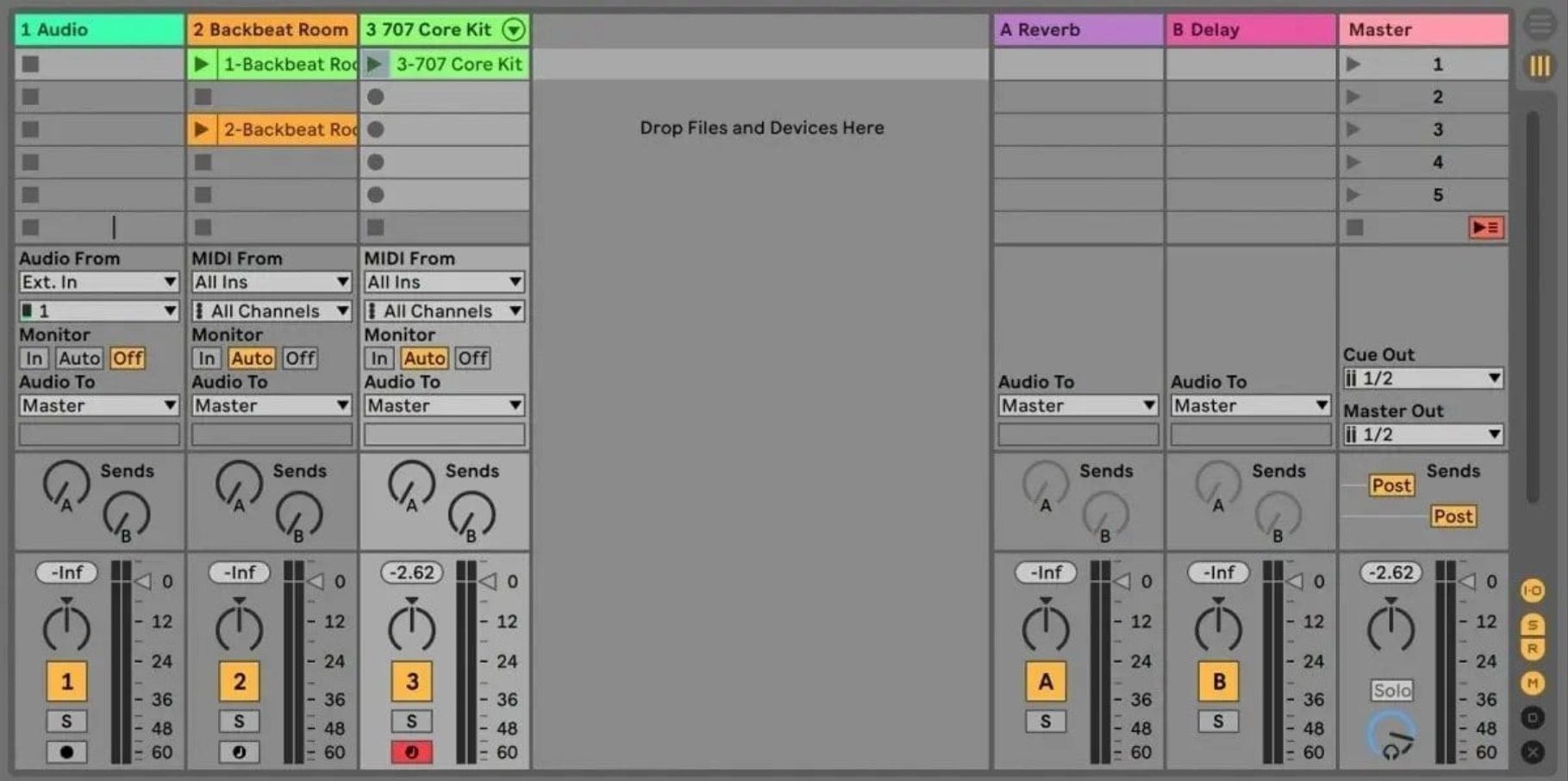
Task: Disarm the 3 707 Core Kit track
Action: pyautogui.click(x=411, y=753)
